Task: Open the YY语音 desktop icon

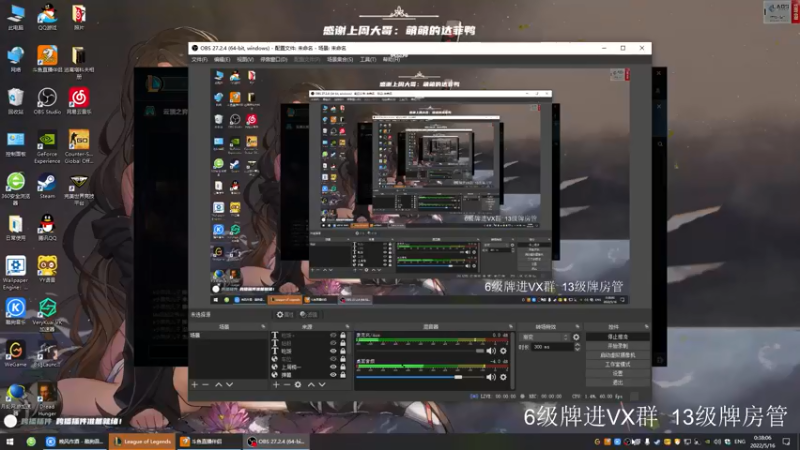Action: coord(47,269)
